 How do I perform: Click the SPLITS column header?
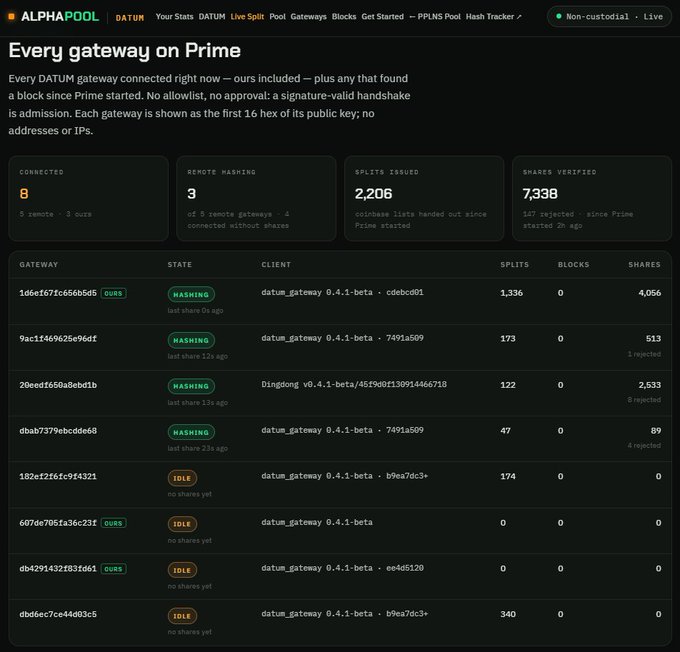tap(514, 265)
